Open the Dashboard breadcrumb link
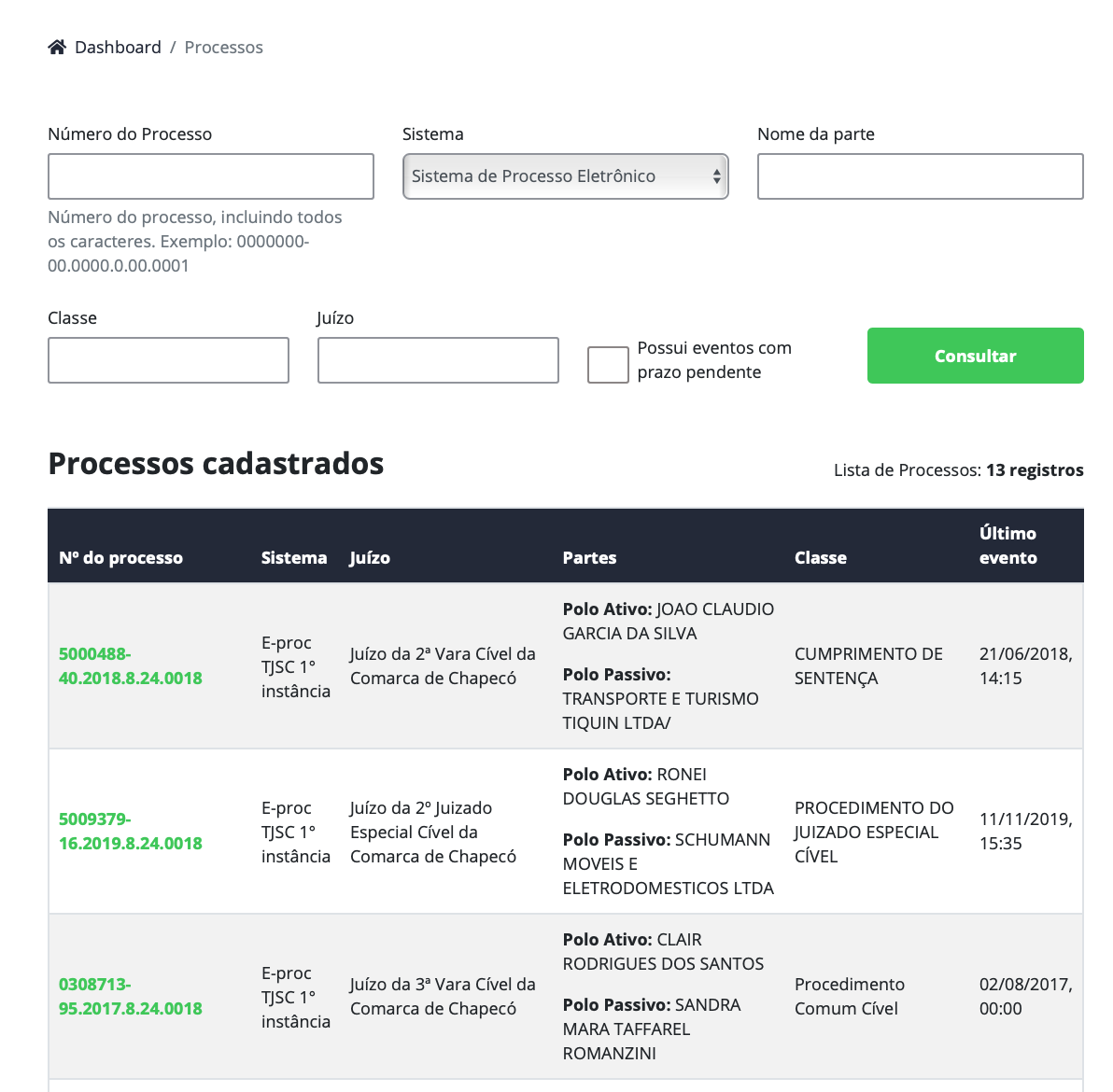 (118, 48)
